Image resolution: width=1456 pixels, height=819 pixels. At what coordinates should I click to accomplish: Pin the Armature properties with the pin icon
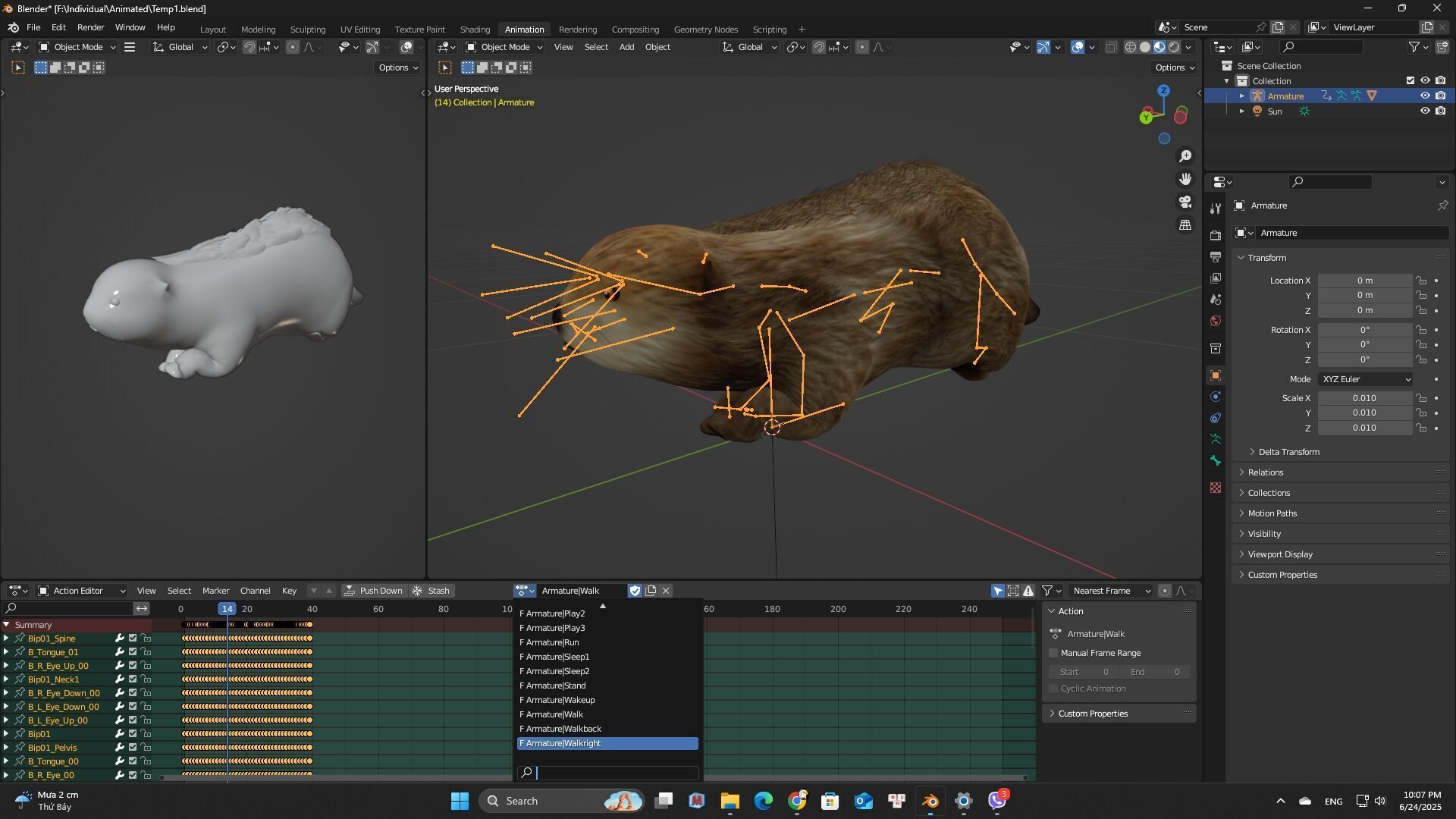click(x=1442, y=206)
